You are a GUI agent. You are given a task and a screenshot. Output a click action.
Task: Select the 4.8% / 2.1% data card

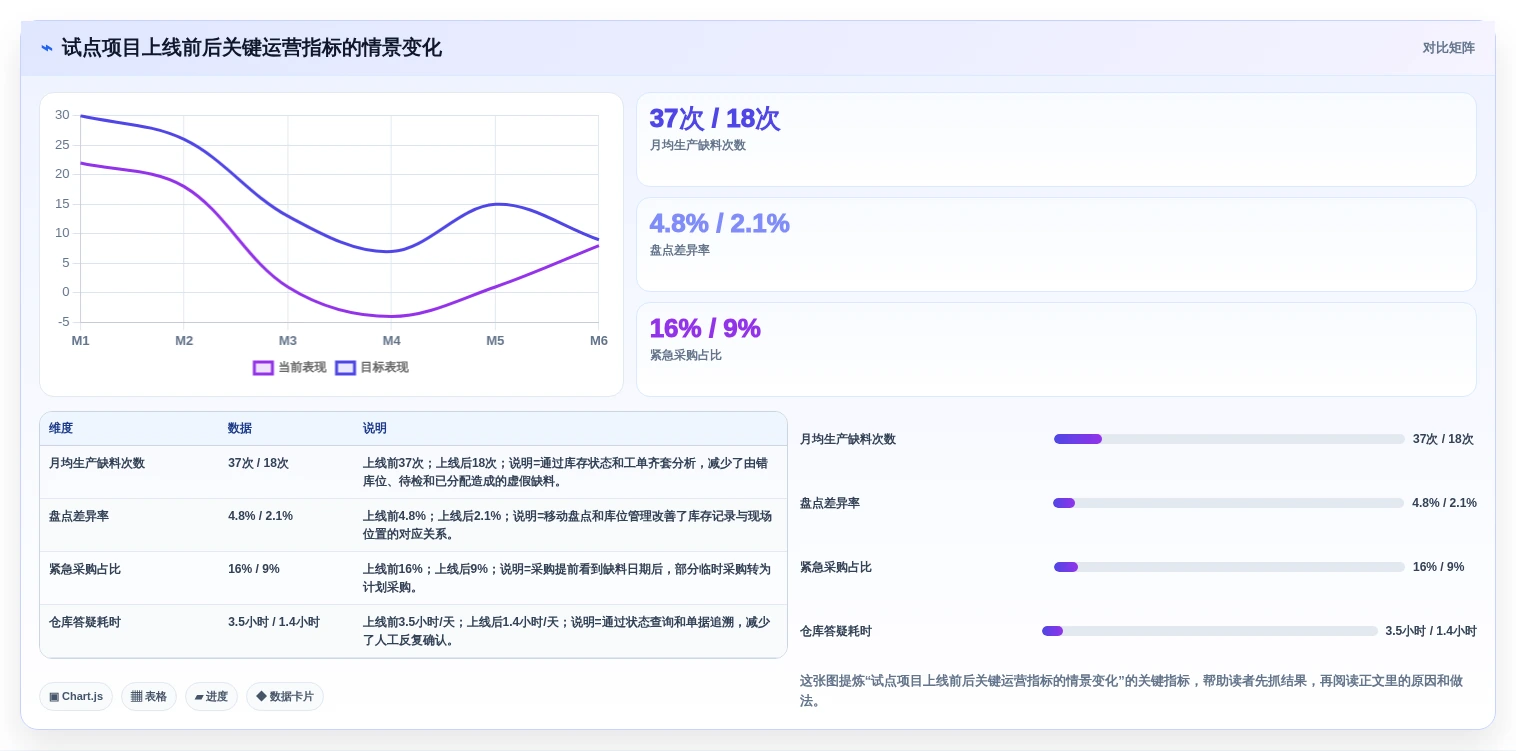click(x=1056, y=244)
